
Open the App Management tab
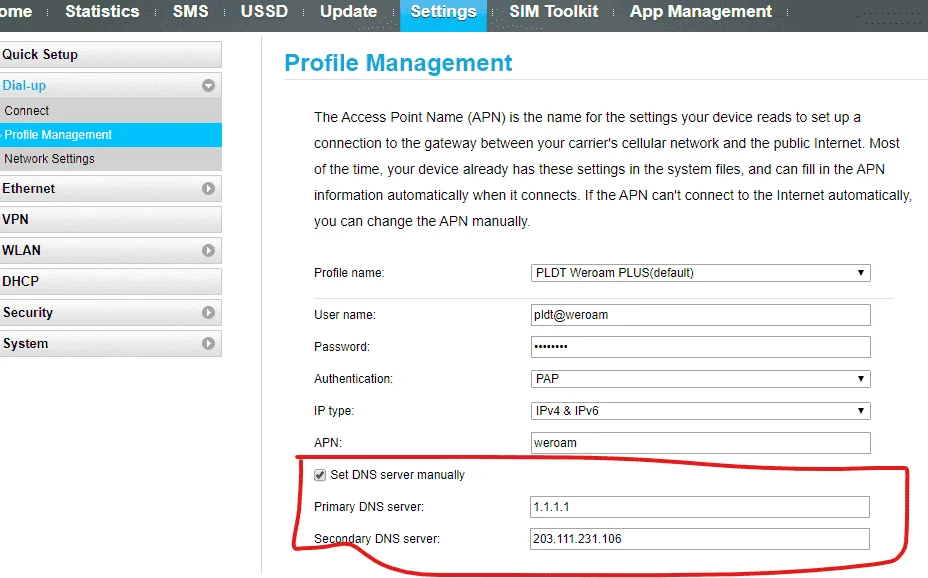coord(701,11)
